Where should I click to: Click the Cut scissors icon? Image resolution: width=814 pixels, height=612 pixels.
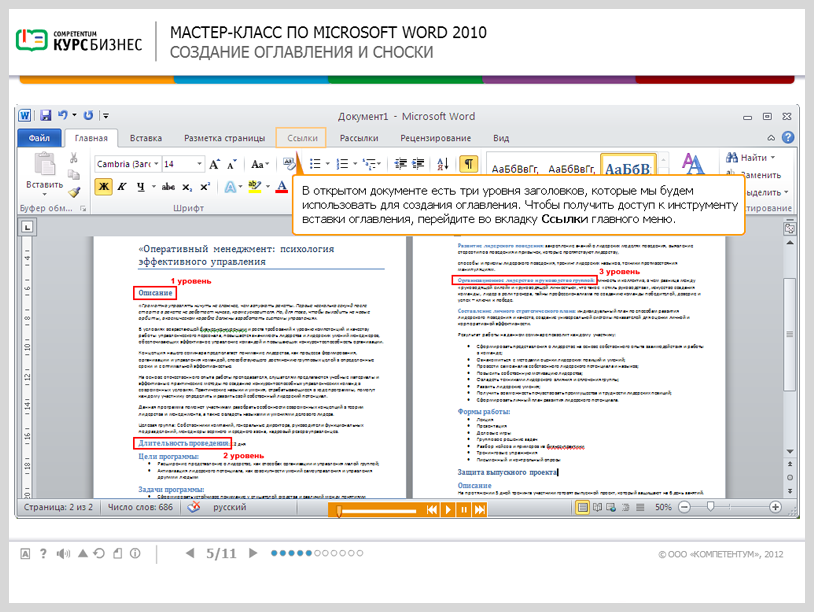click(74, 158)
